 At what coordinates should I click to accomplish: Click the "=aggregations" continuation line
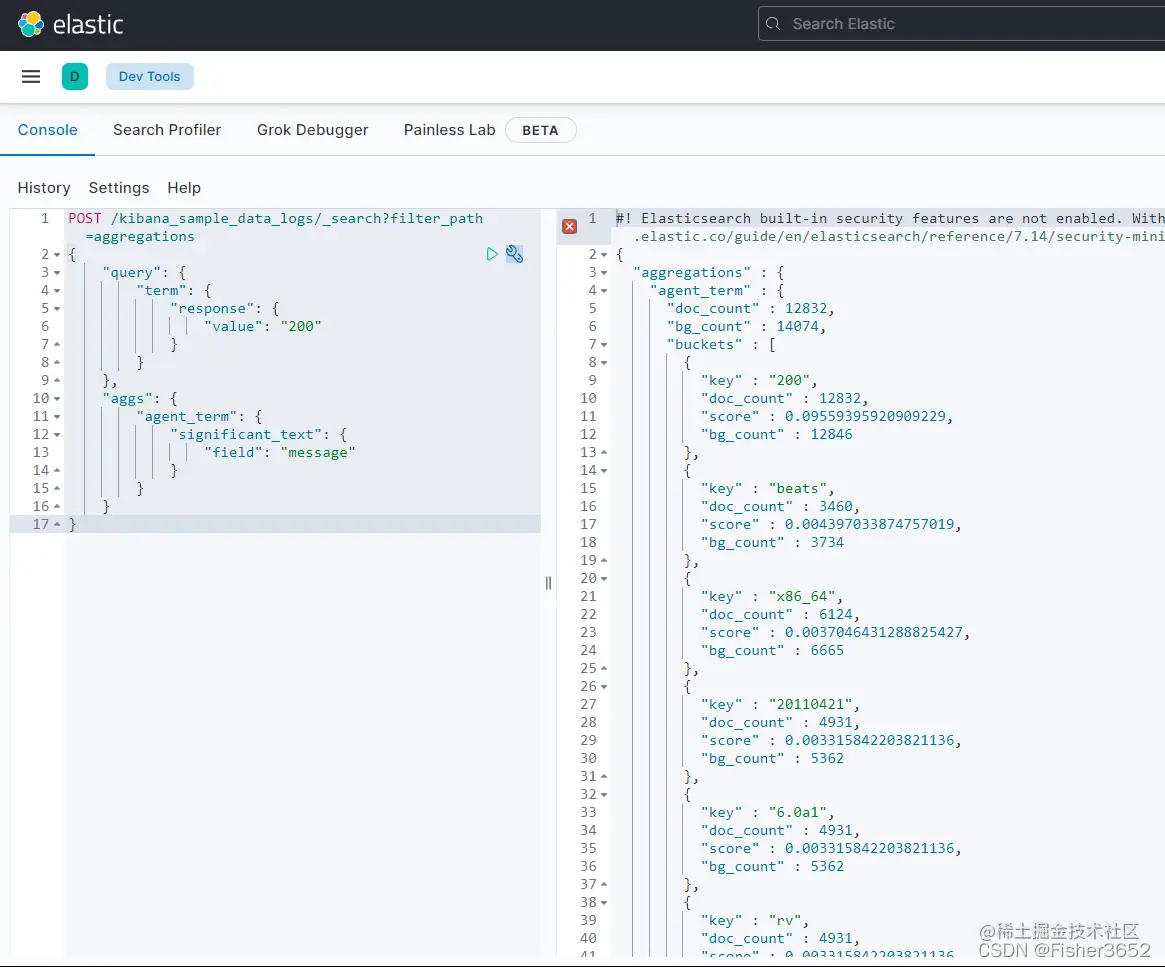click(x=140, y=236)
